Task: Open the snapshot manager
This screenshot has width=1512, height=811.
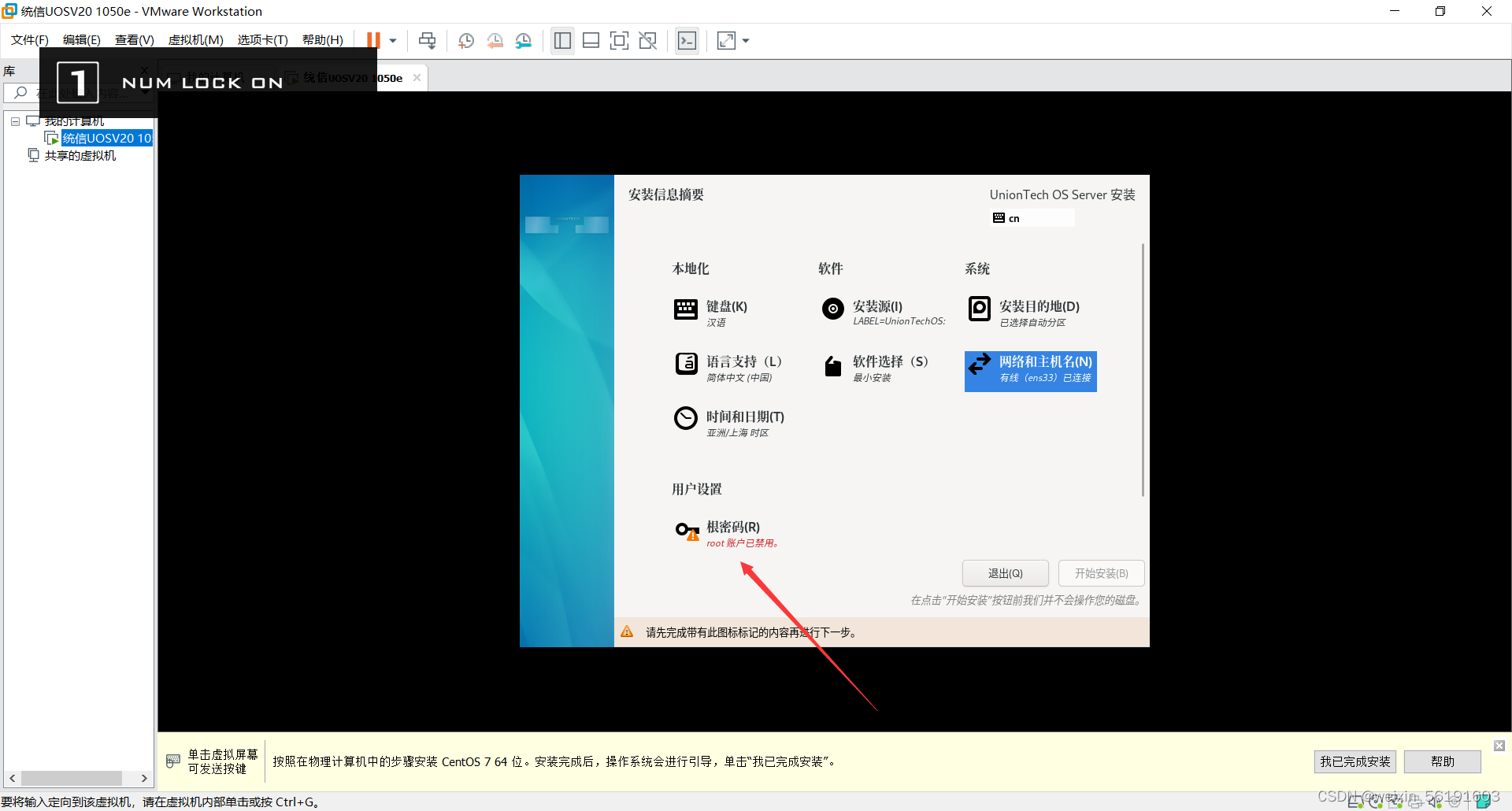Action: coord(524,40)
